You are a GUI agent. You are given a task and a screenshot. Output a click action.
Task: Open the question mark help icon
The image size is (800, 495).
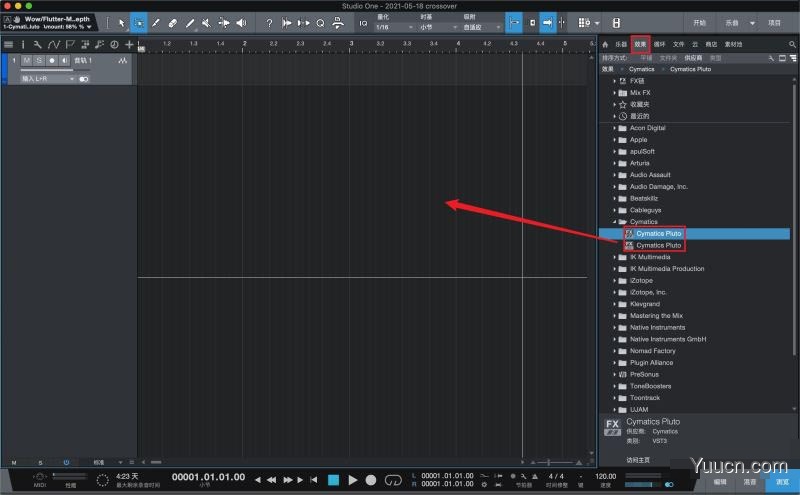pos(269,23)
